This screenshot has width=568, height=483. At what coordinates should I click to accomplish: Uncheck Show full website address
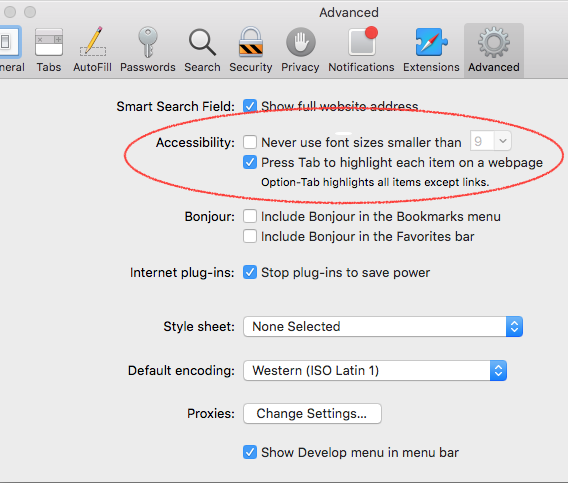pos(250,106)
